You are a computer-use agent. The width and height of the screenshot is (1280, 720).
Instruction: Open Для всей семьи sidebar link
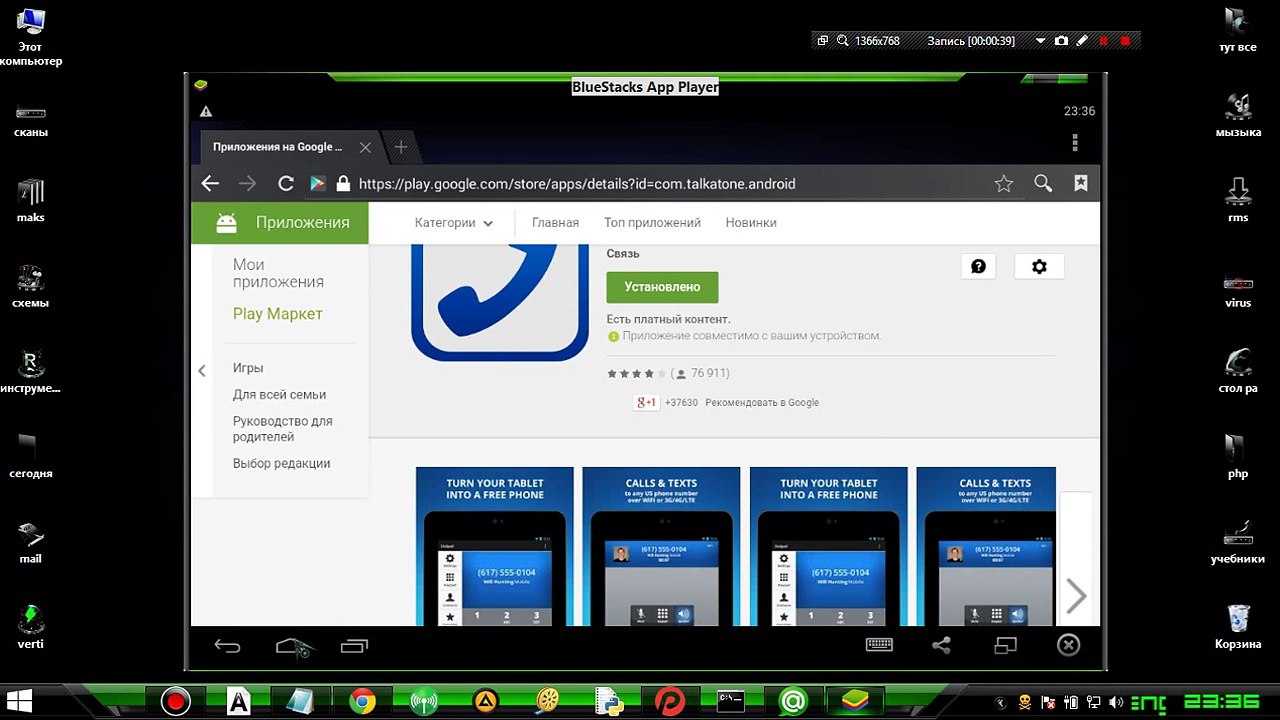(279, 395)
